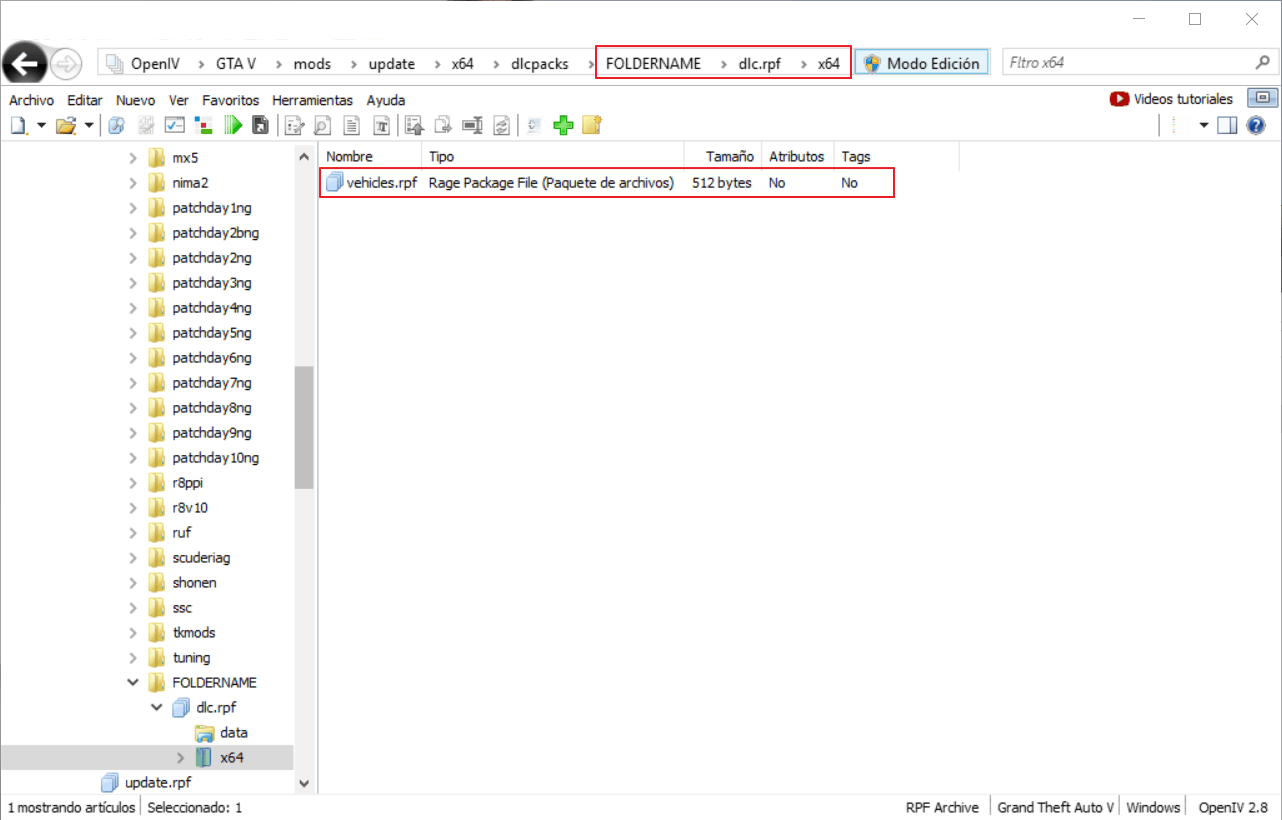Click the greyed forward navigation arrow
The height and width of the screenshot is (820, 1282).
tap(66, 64)
